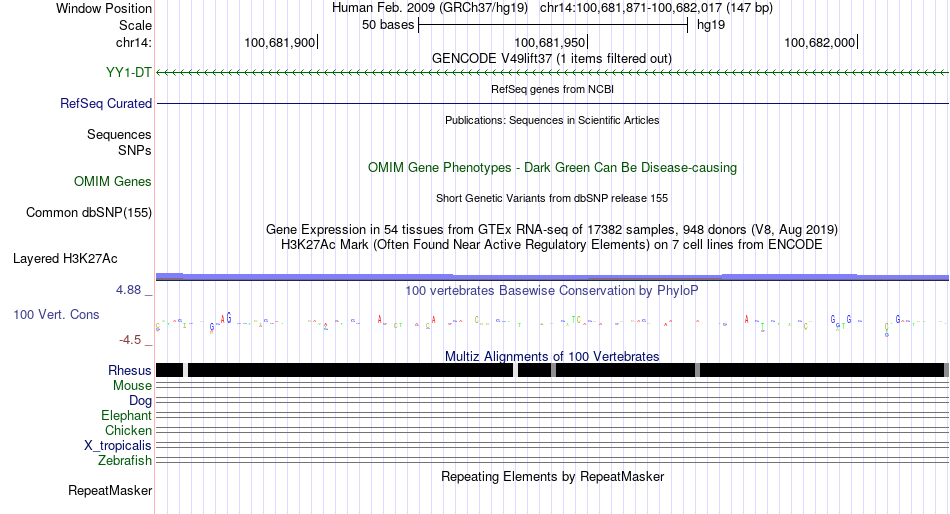The height and width of the screenshot is (514, 950).
Task: Click 100 vertebrates Basewise Conservation title
Action: pos(552,291)
